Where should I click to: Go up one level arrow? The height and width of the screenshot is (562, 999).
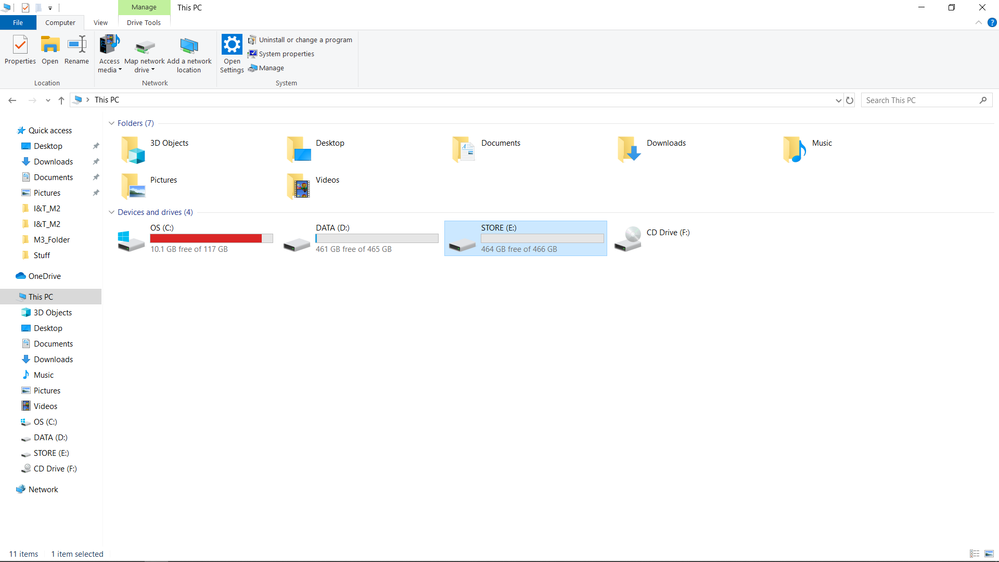point(61,100)
